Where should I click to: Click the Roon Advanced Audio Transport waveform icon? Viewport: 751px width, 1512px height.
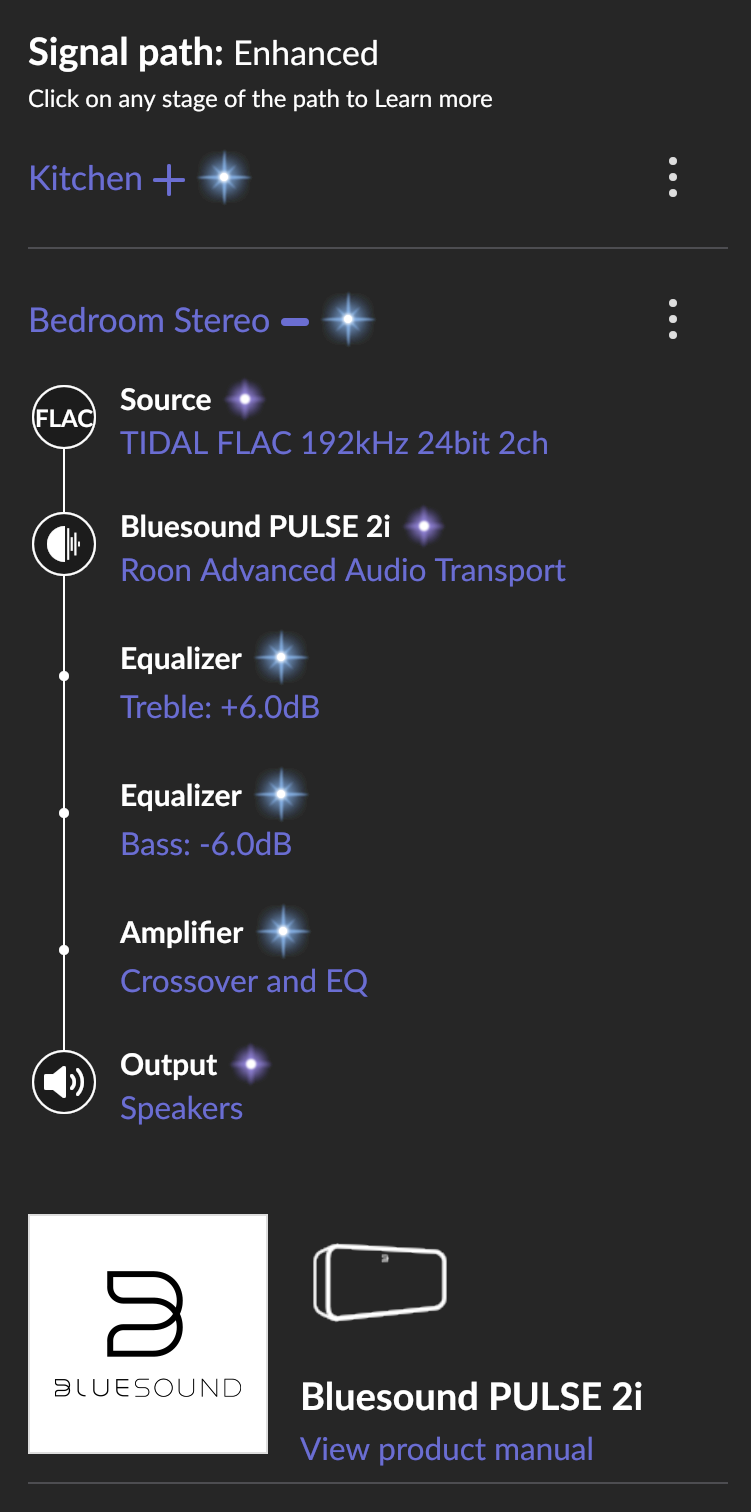pos(64,545)
